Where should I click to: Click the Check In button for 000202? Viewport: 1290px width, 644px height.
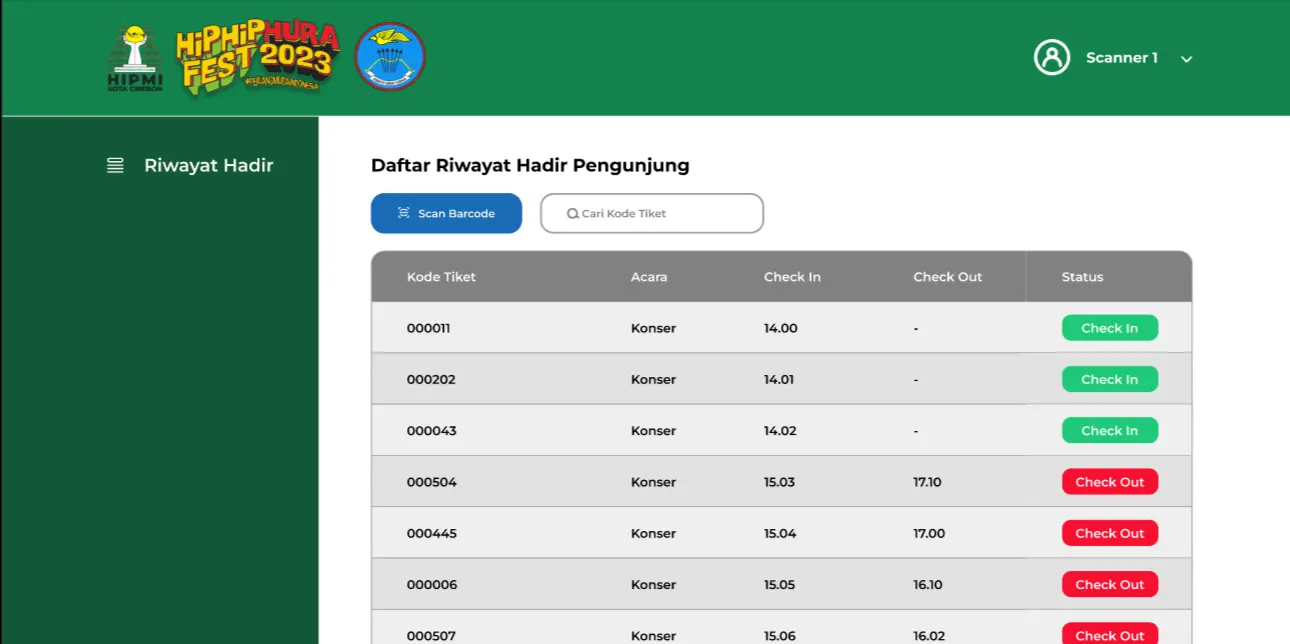pos(1110,379)
